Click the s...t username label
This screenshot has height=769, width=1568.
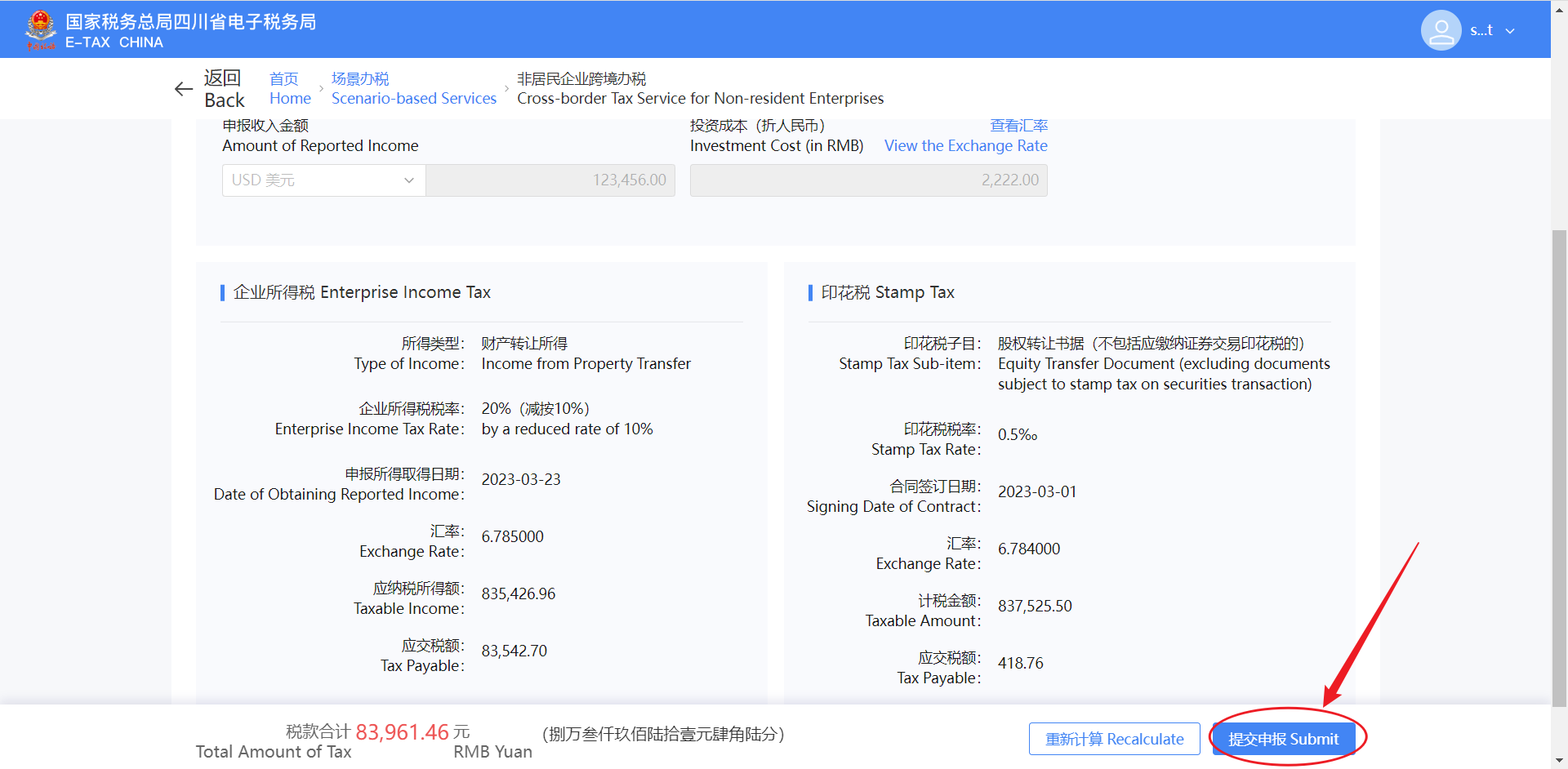point(1481,30)
